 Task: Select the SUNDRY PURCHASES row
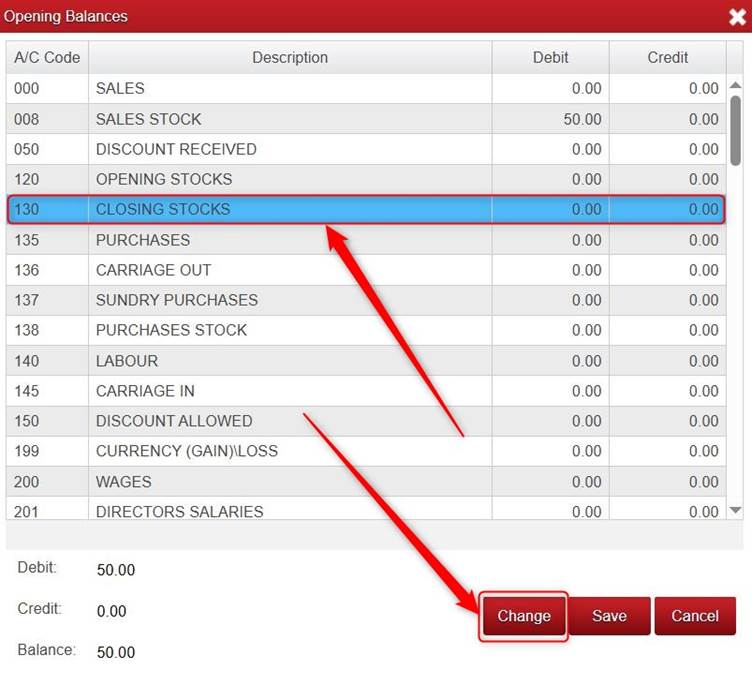(366, 300)
